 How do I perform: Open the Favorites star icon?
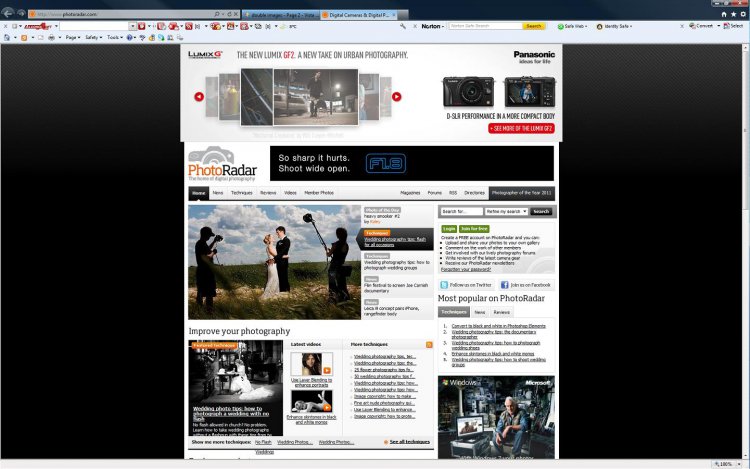[733, 14]
